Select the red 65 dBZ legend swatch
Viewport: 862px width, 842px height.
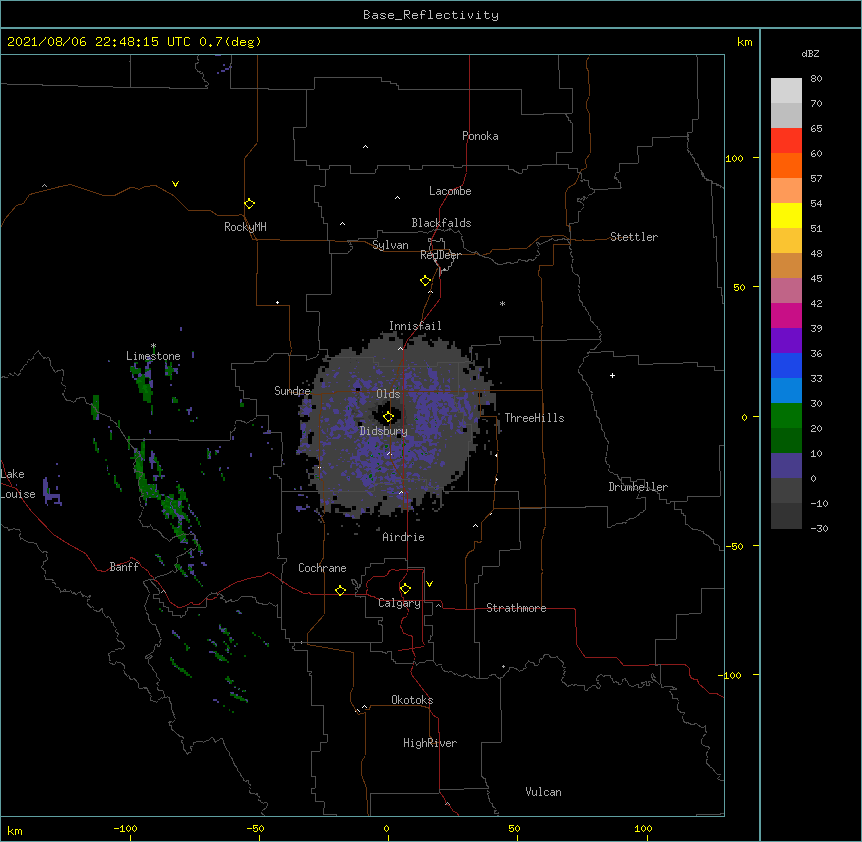[786, 141]
